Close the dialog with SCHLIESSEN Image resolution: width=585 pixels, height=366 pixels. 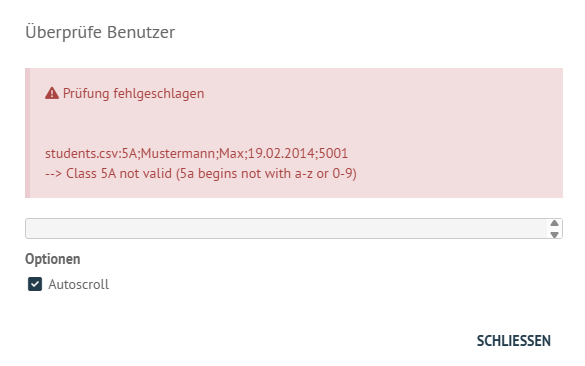click(514, 341)
